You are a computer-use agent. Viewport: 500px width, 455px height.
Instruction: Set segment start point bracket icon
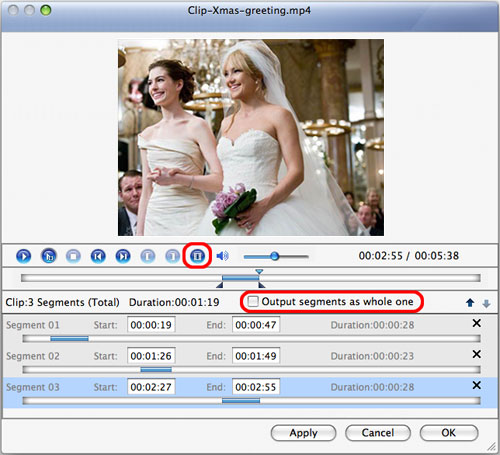(x=148, y=256)
